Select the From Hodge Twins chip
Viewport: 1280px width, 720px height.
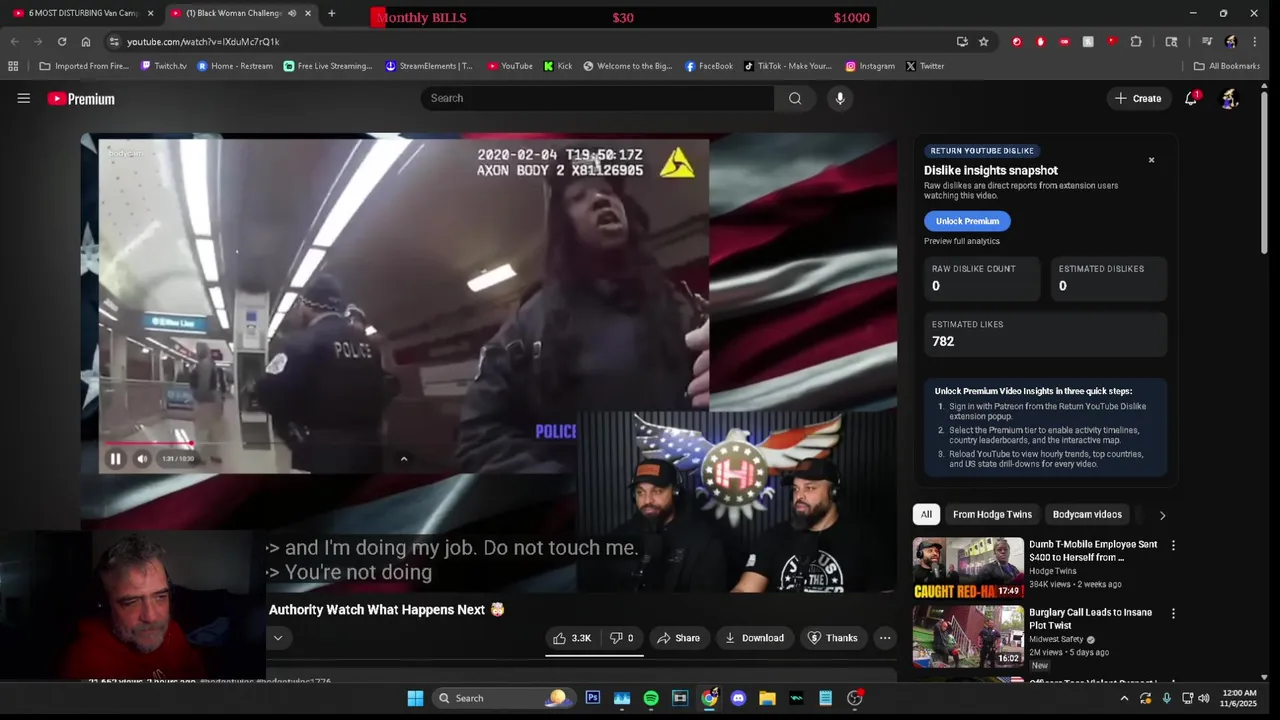pyautogui.click(x=992, y=515)
